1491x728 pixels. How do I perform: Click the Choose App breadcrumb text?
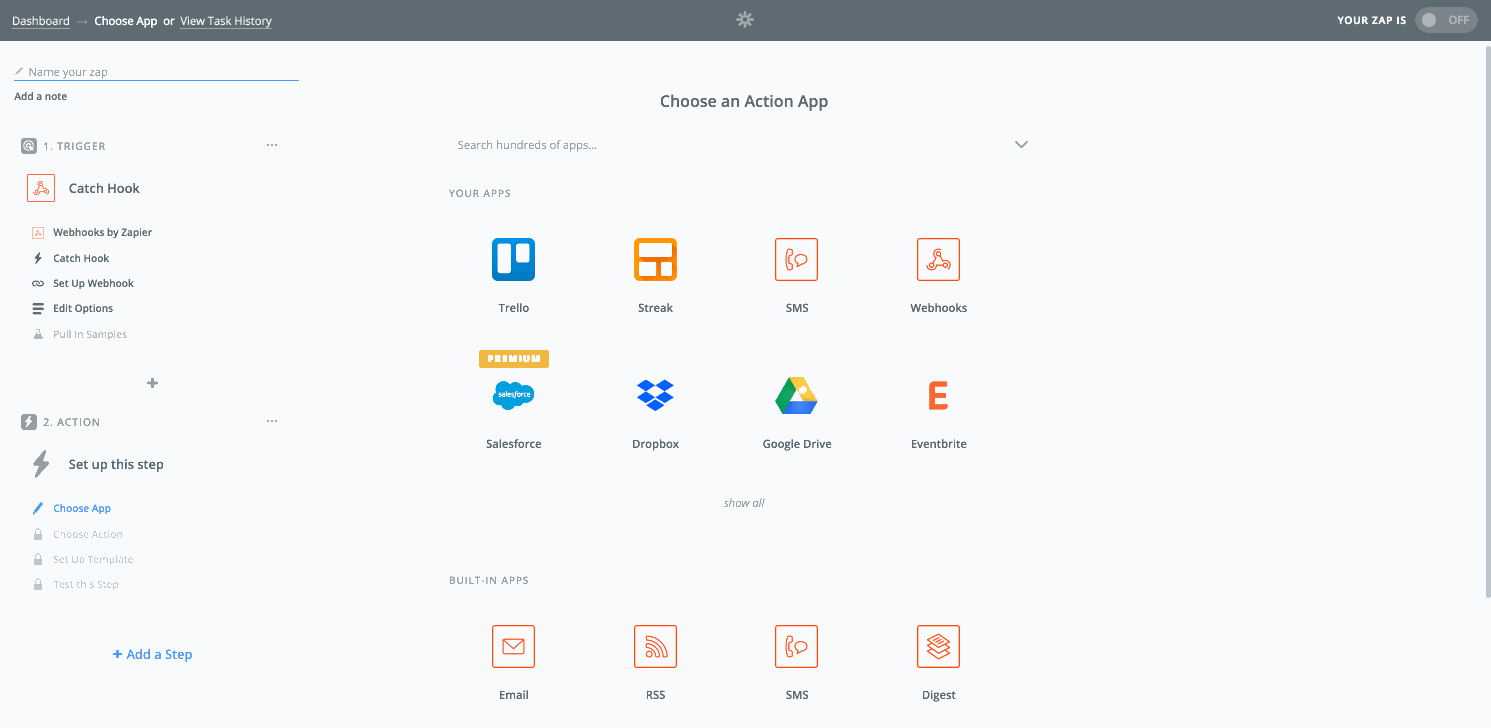(x=126, y=21)
